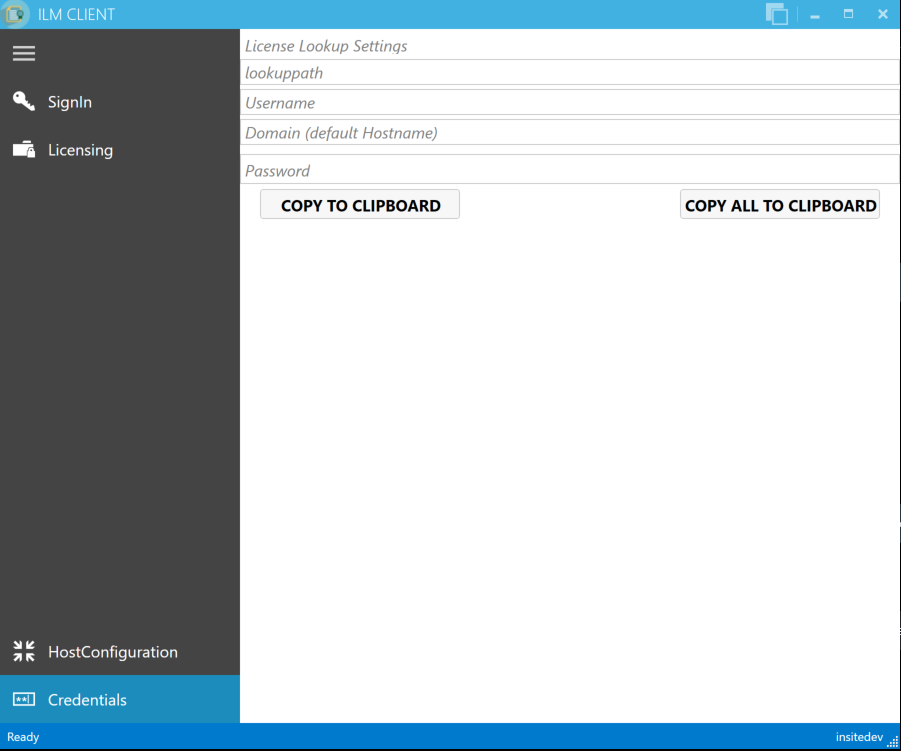This screenshot has height=751, width=901.
Task: Click the ILM CLIENT logo icon
Action: [x=15, y=14]
